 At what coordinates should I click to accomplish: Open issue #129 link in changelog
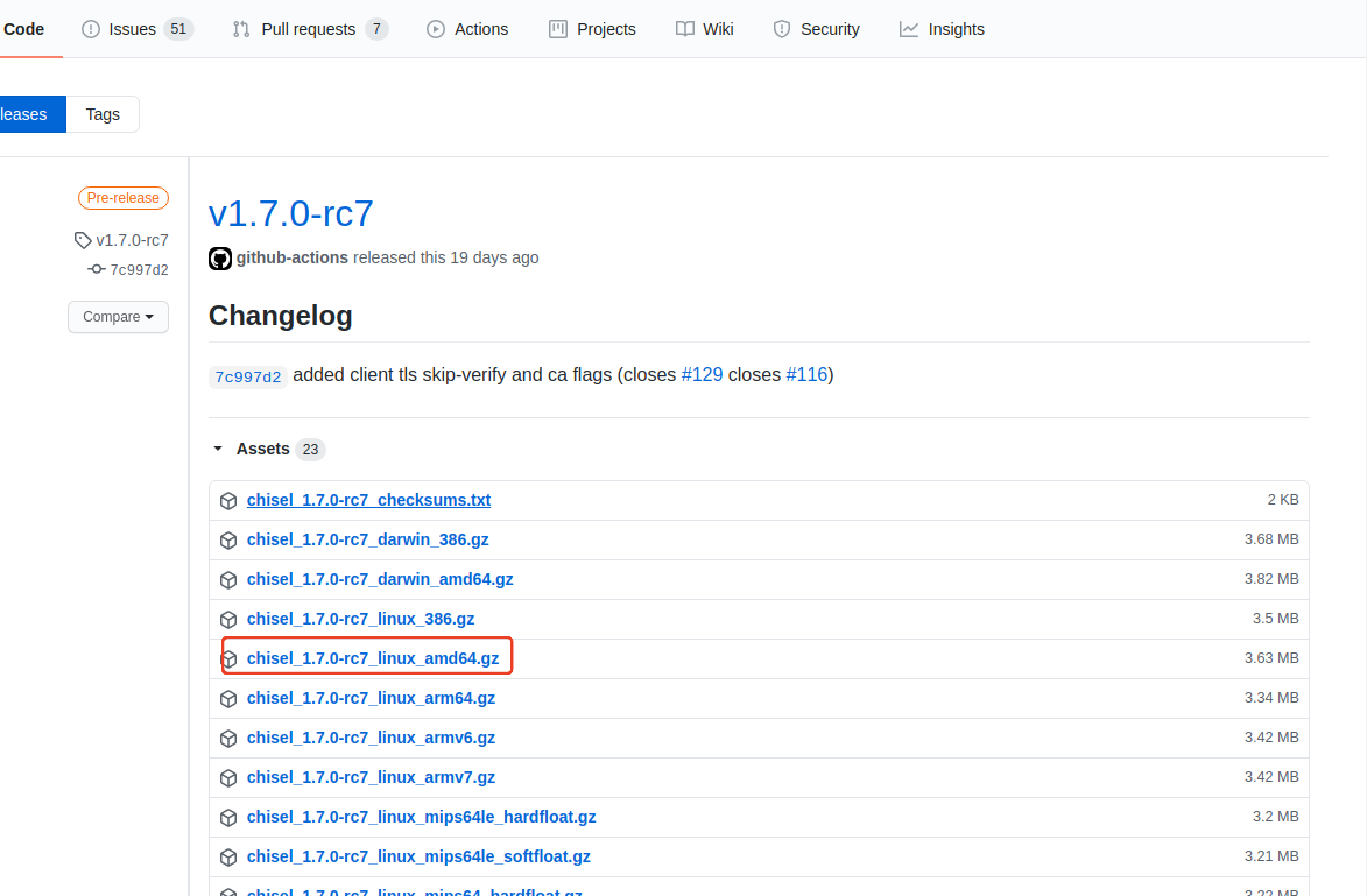point(702,375)
